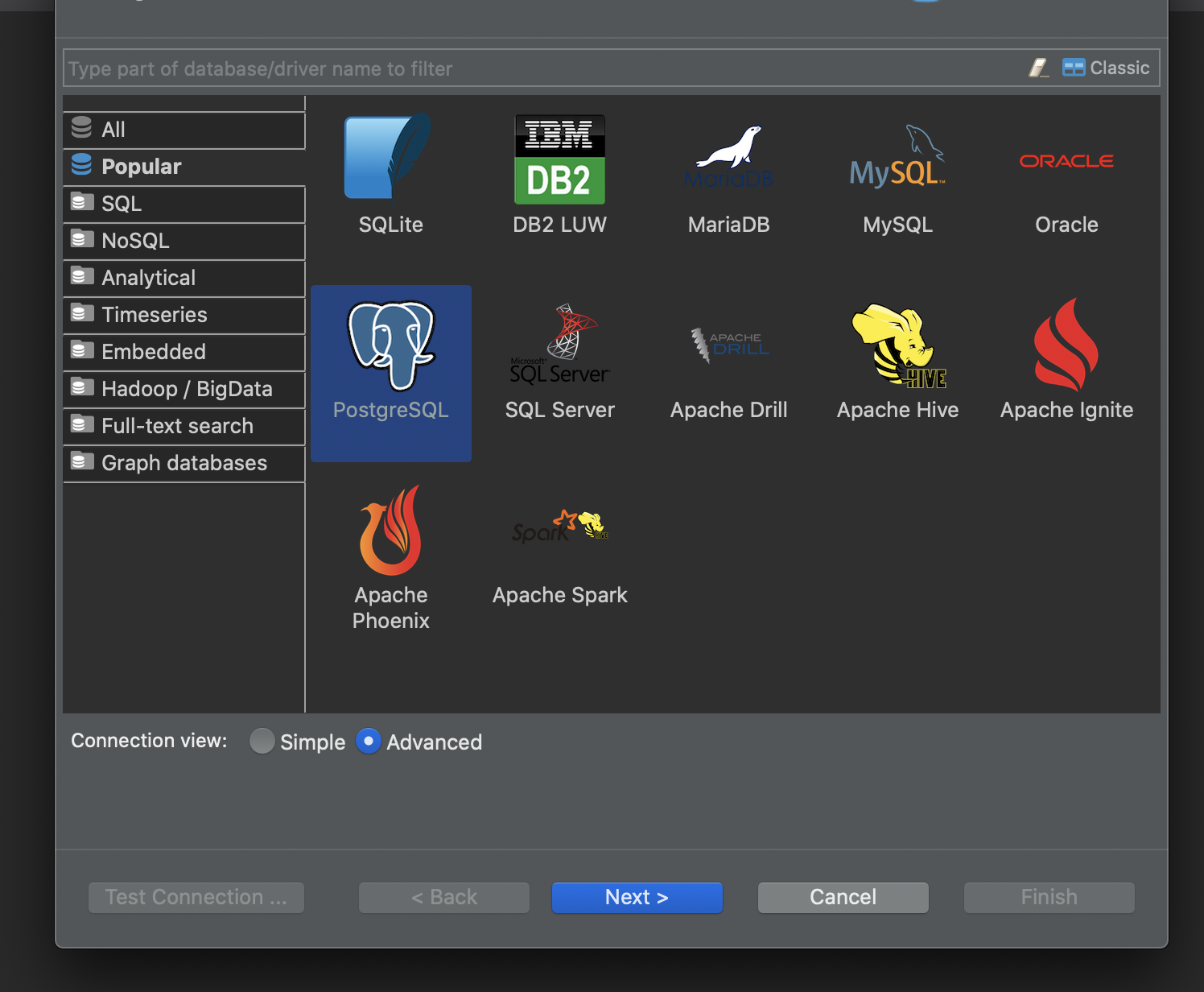Click the "SQL Server" label text
The image size is (1204, 992).
[x=560, y=410]
